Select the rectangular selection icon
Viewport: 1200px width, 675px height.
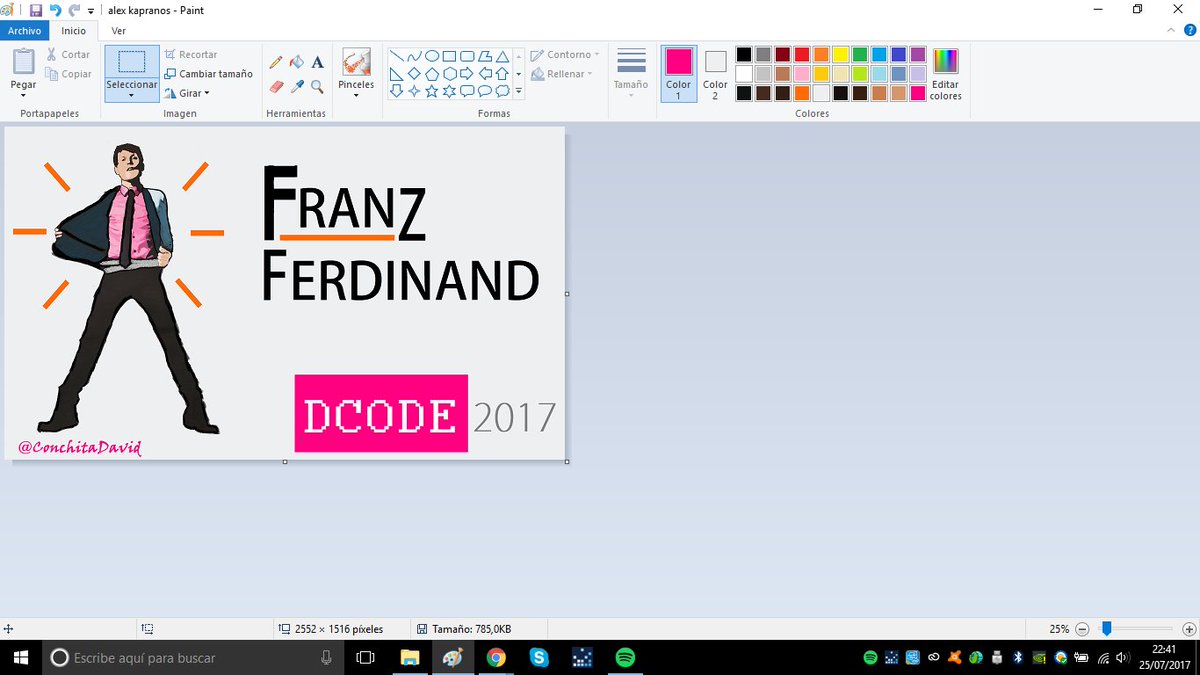[132, 62]
